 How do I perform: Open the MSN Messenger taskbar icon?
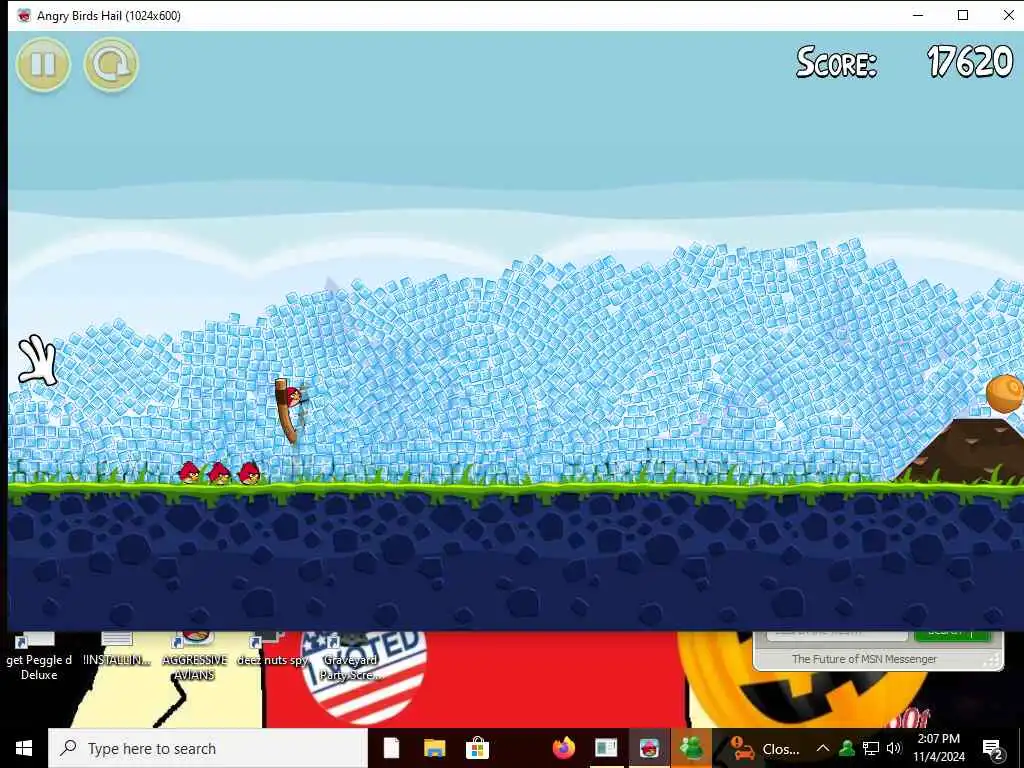pyautogui.click(x=691, y=748)
